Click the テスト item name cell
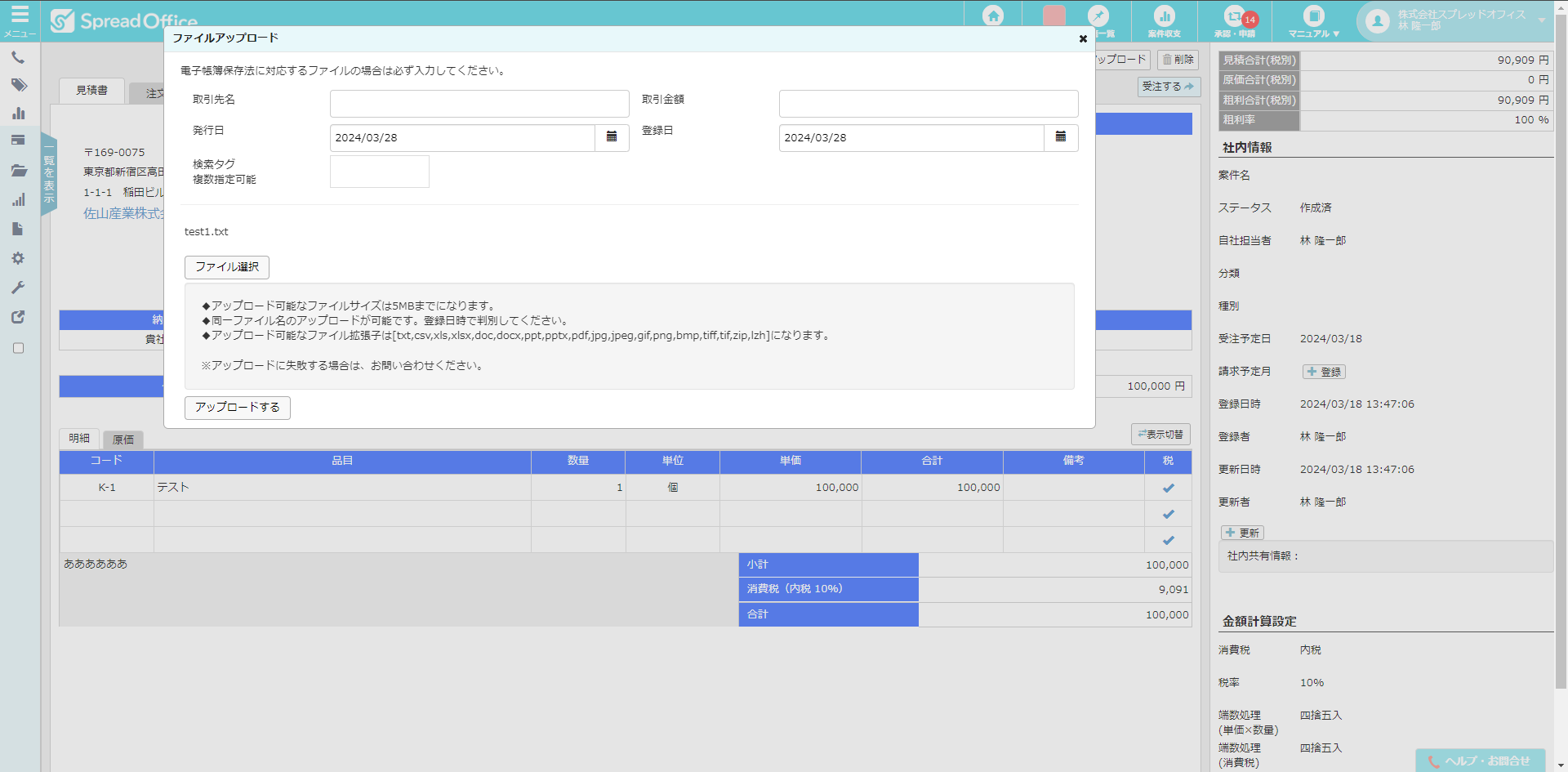 (342, 488)
